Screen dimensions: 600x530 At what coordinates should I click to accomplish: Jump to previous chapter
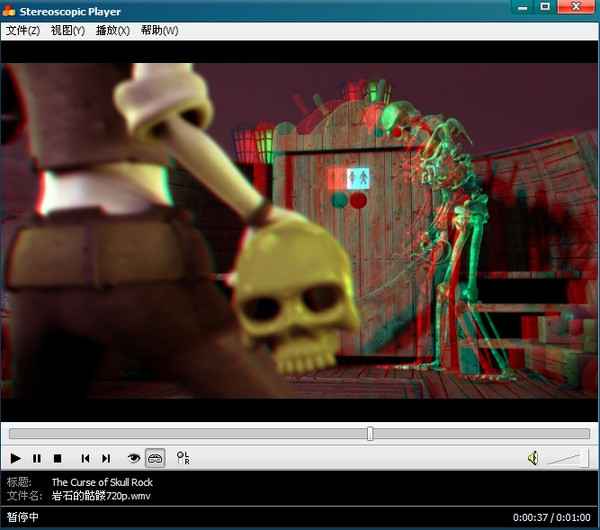coord(85,458)
